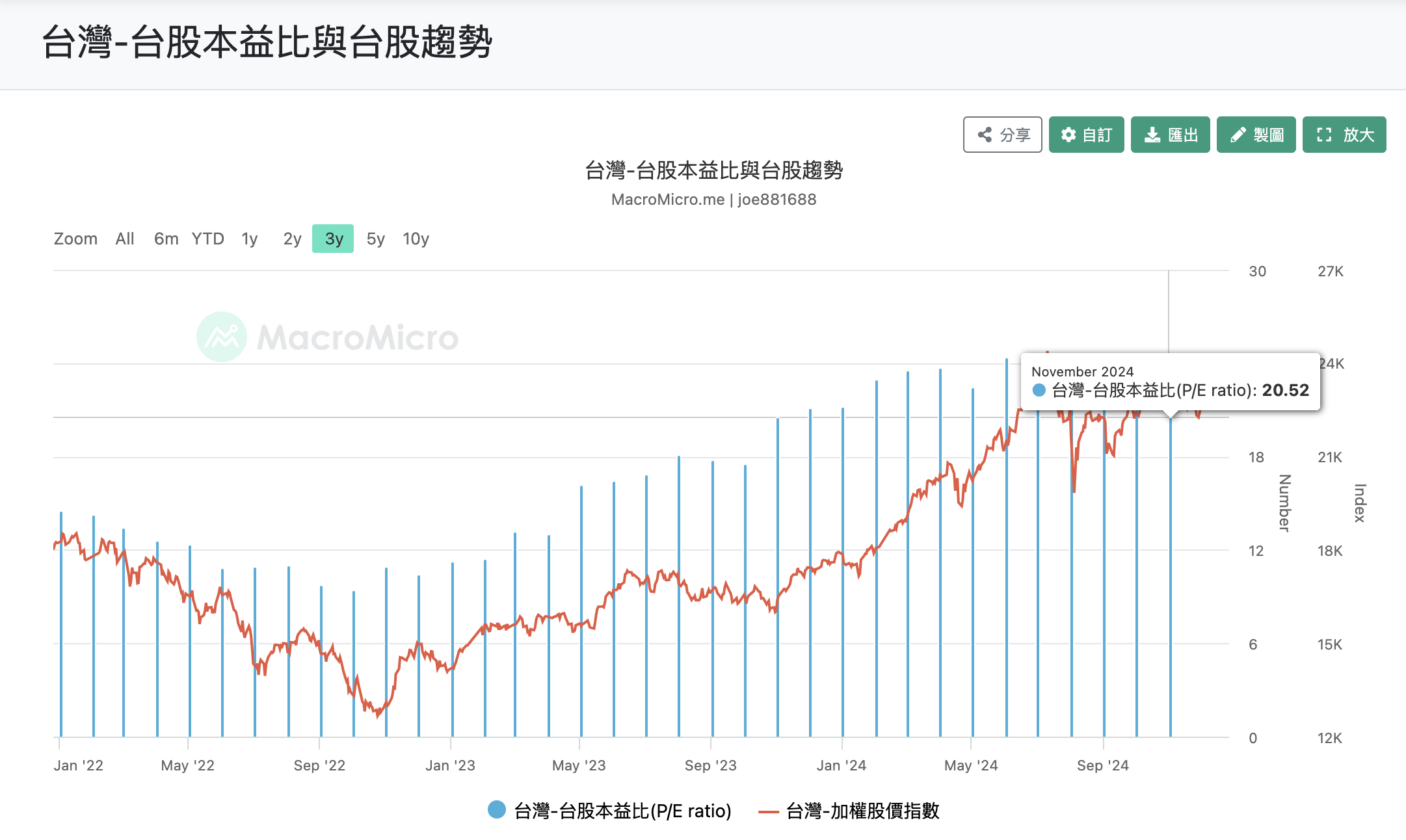Switch to the 1y zoom range
The height and width of the screenshot is (840, 1406).
coord(249,239)
